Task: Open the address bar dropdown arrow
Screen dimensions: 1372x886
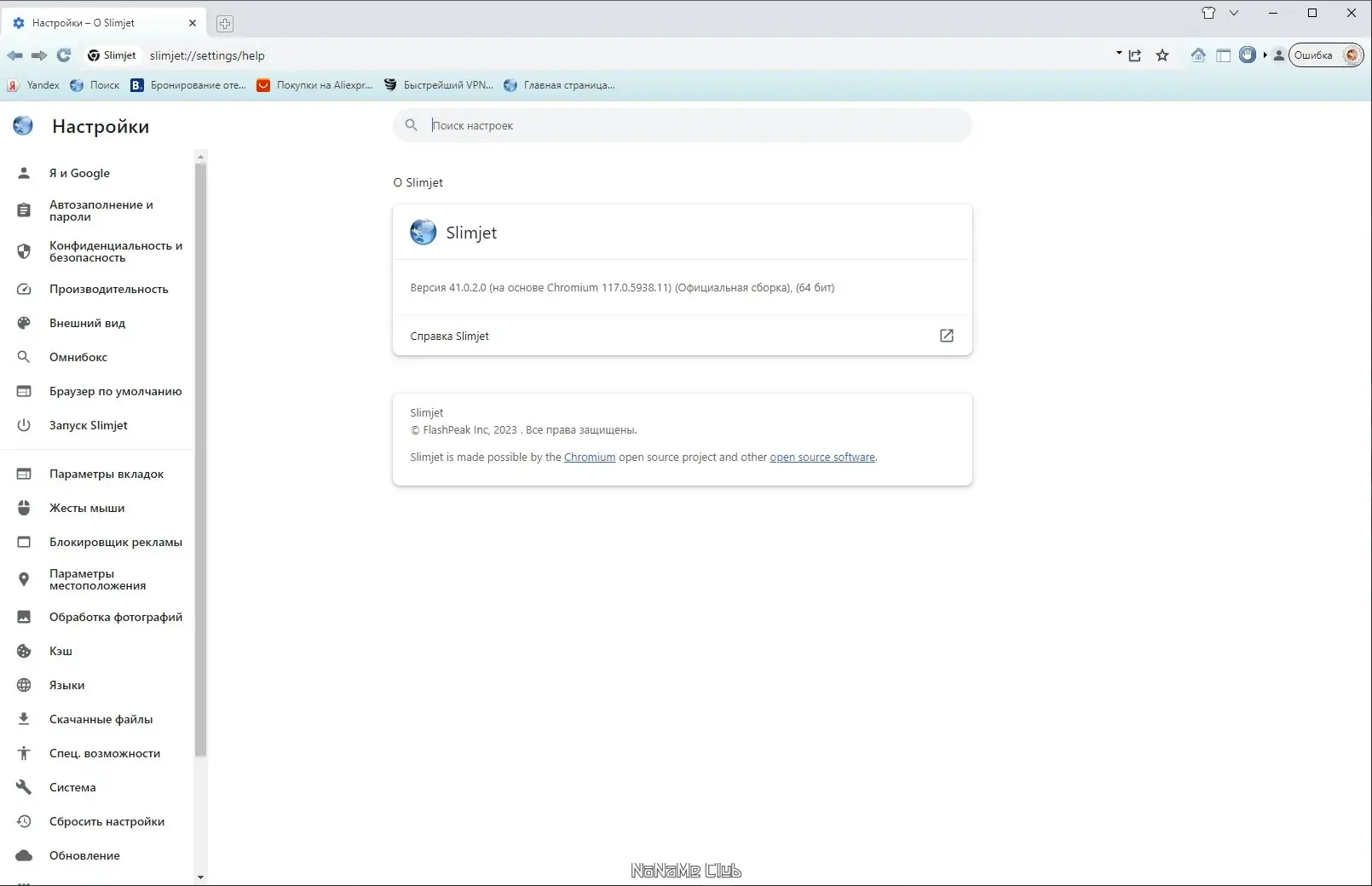Action: click(x=1119, y=53)
